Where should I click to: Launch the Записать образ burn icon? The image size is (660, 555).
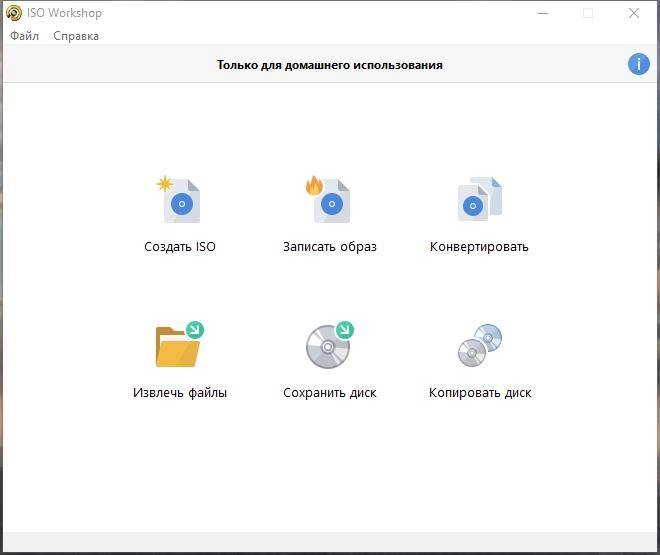coord(328,199)
